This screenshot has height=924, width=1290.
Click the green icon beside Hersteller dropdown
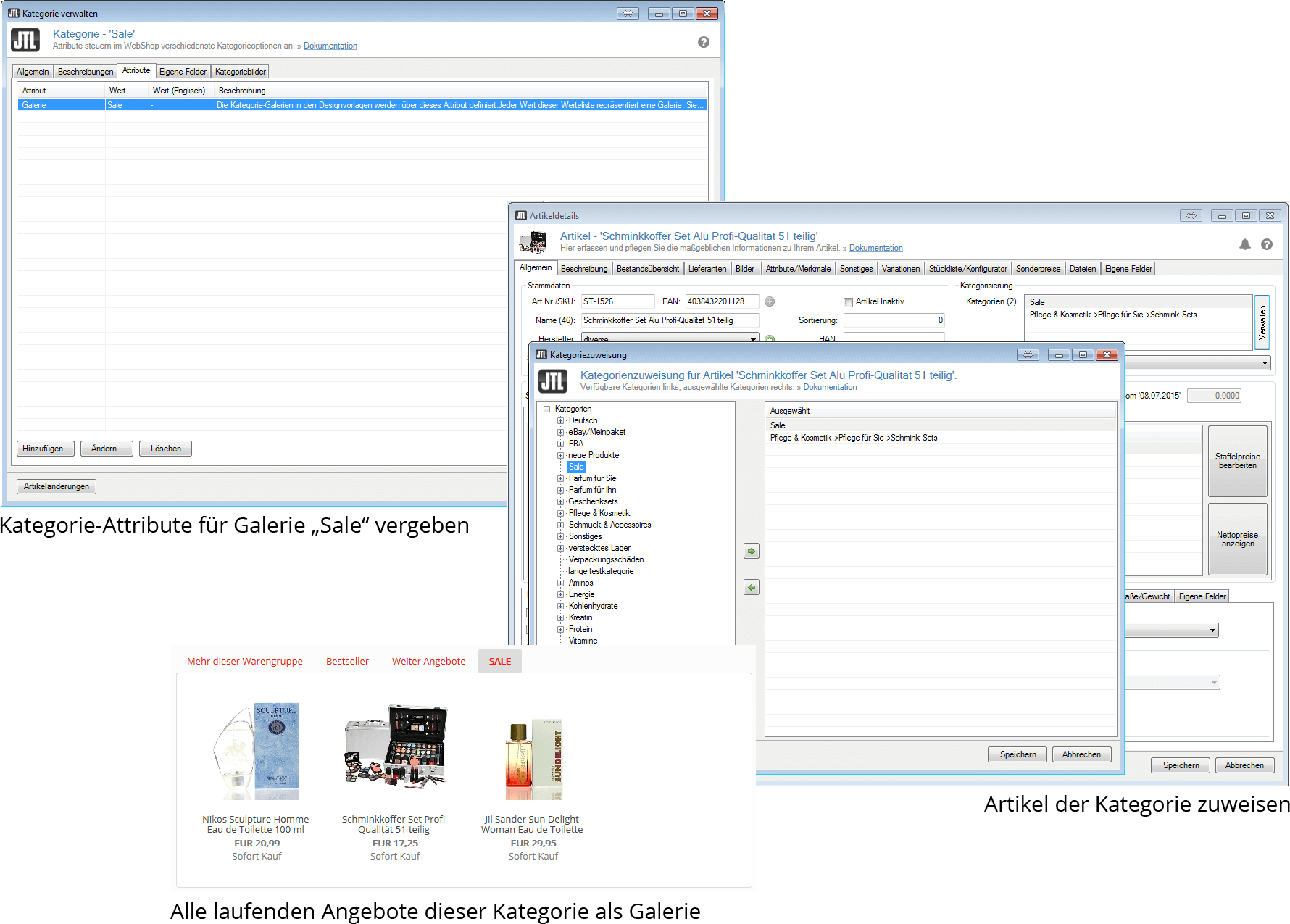(770, 339)
